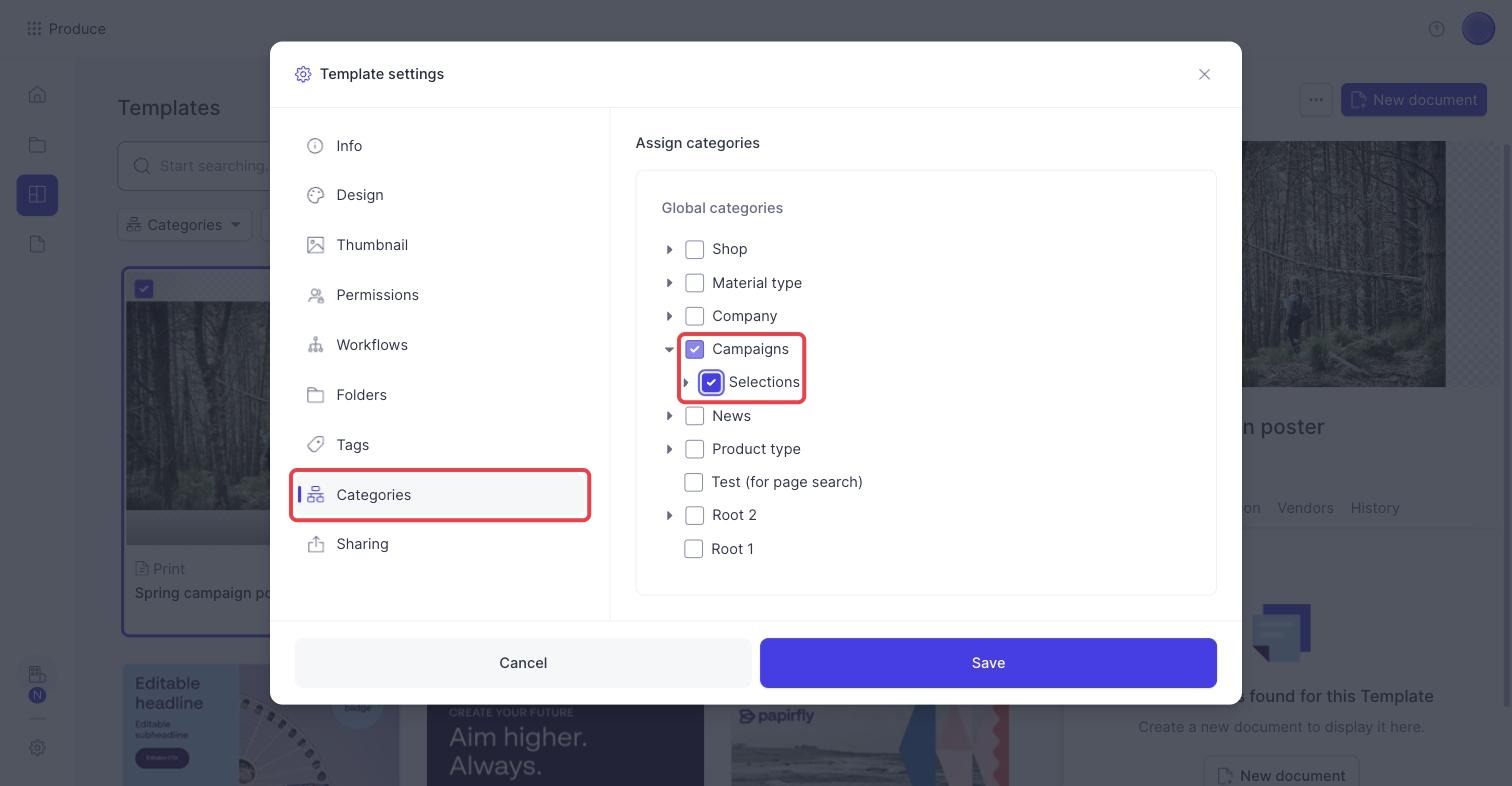This screenshot has height=786, width=1512.
Task: Open the help icon in header
Action: (1436, 29)
